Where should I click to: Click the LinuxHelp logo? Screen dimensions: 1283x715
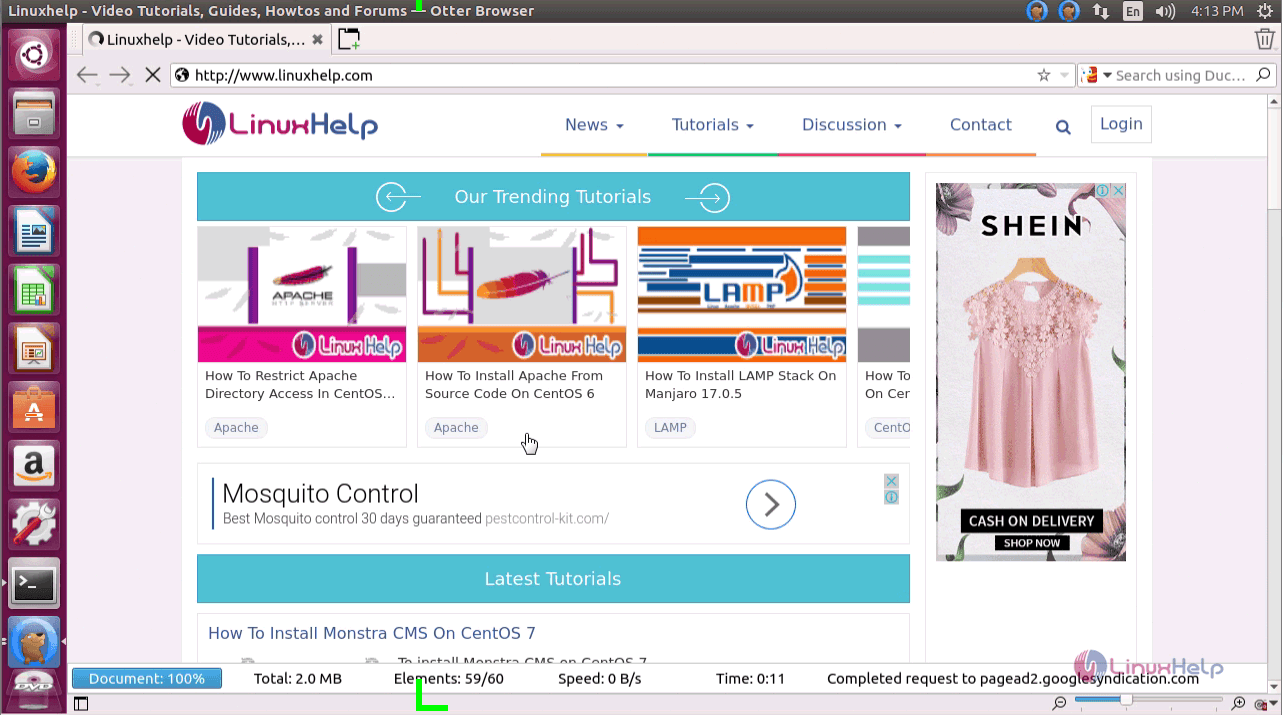280,124
